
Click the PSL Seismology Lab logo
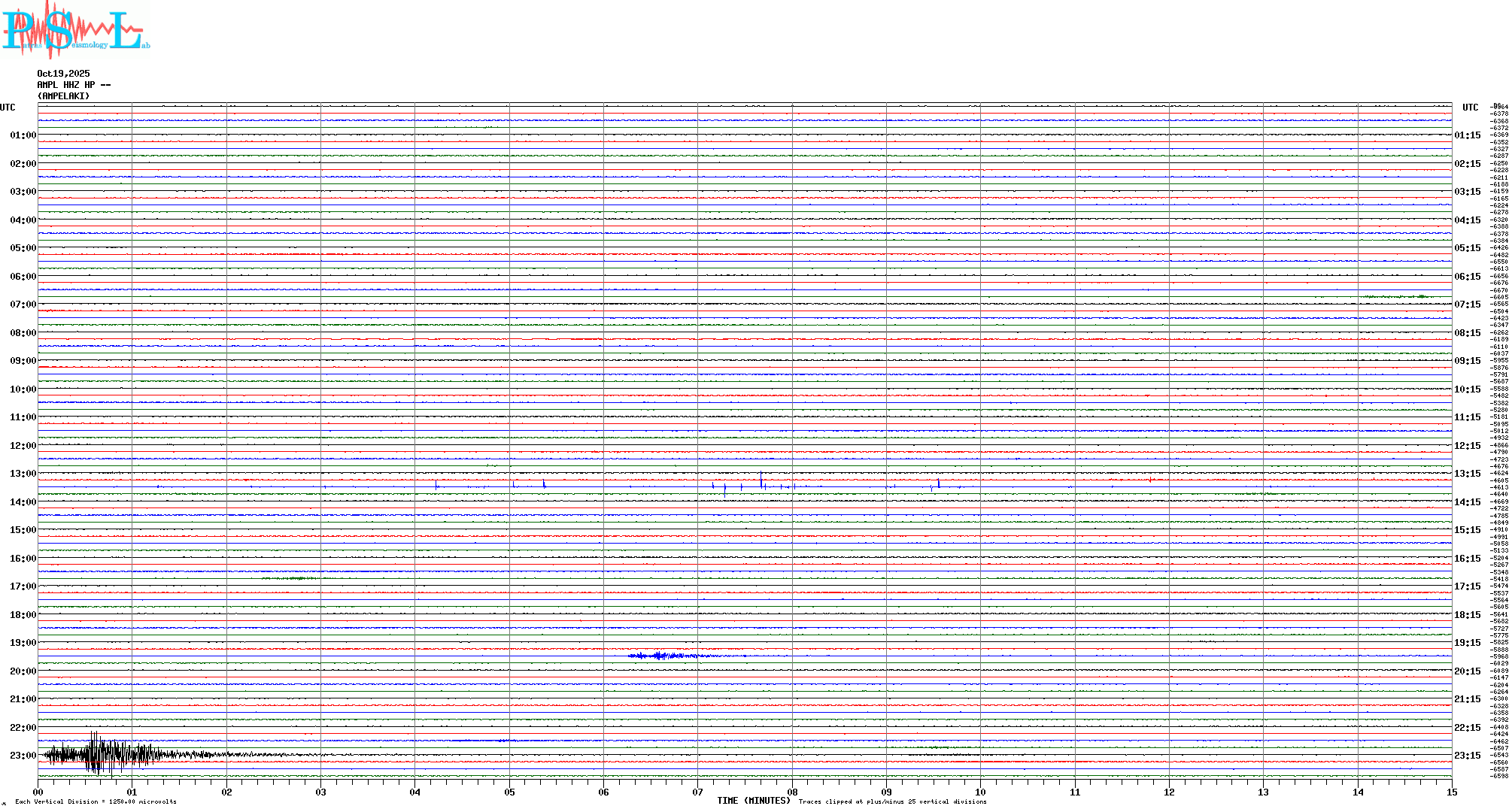75,30
